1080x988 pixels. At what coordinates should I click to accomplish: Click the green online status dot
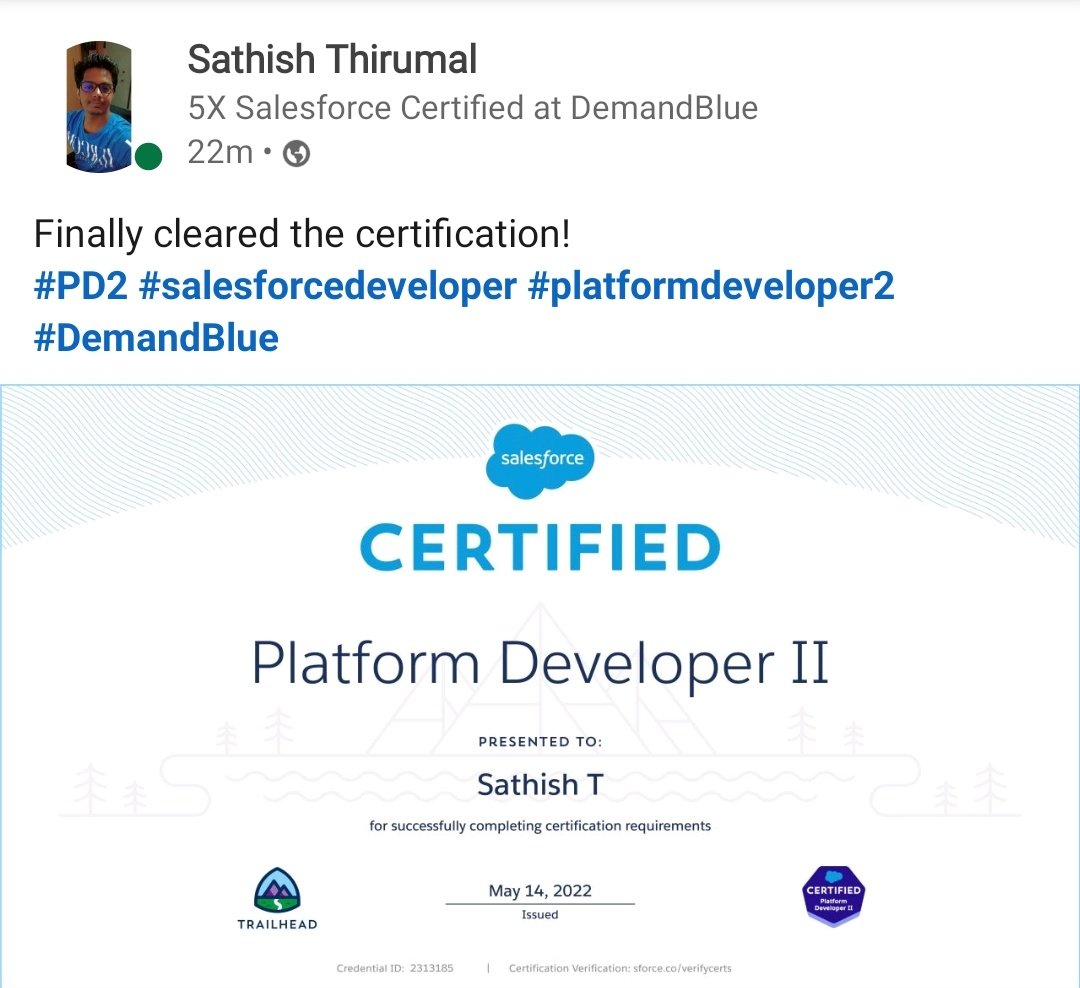click(148, 156)
